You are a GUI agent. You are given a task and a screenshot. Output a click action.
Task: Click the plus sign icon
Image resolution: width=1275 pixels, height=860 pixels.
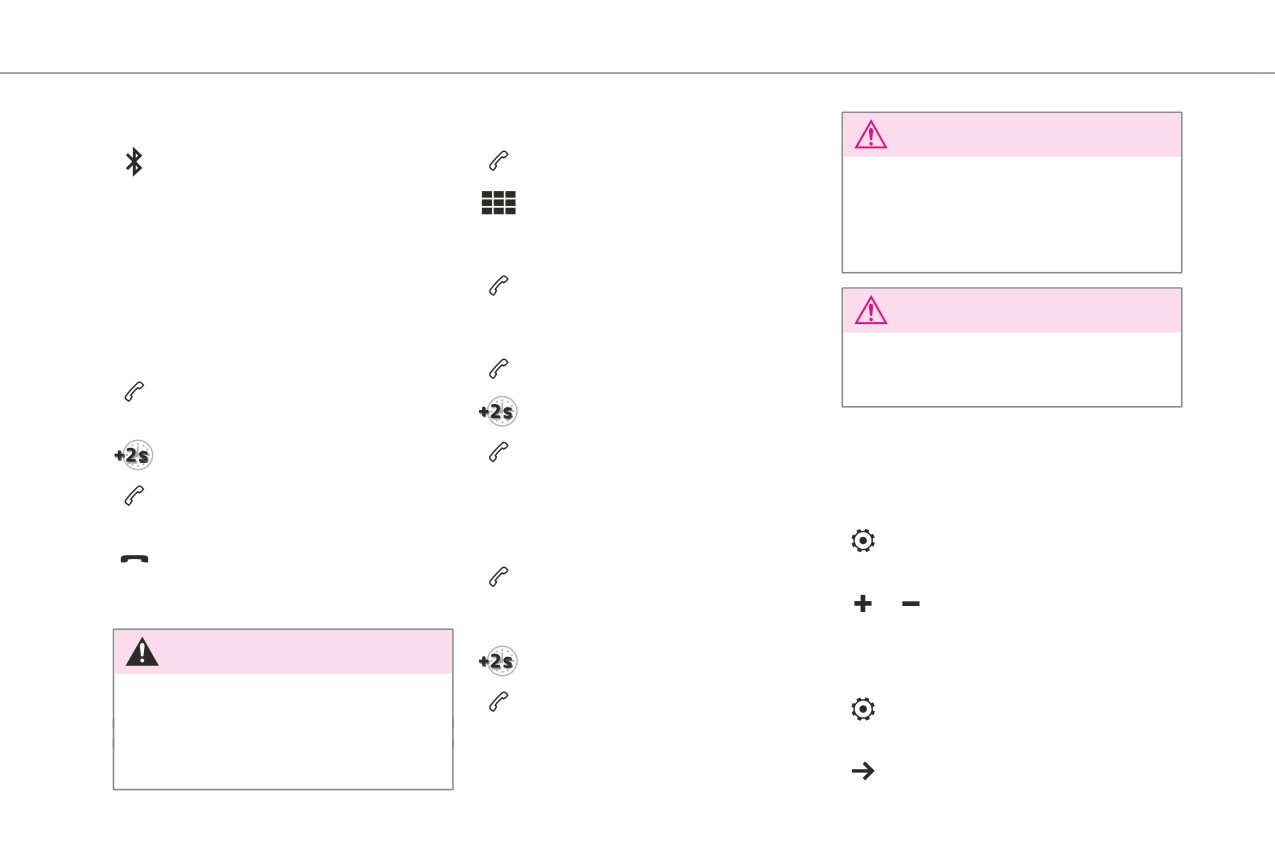(863, 604)
